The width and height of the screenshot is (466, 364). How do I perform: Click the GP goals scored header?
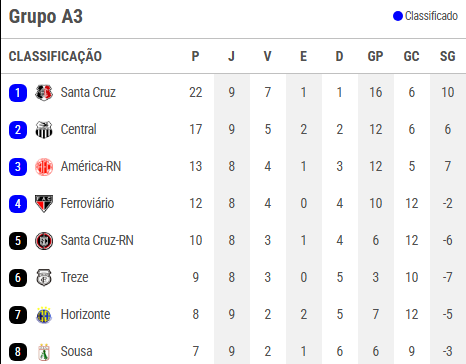click(375, 56)
